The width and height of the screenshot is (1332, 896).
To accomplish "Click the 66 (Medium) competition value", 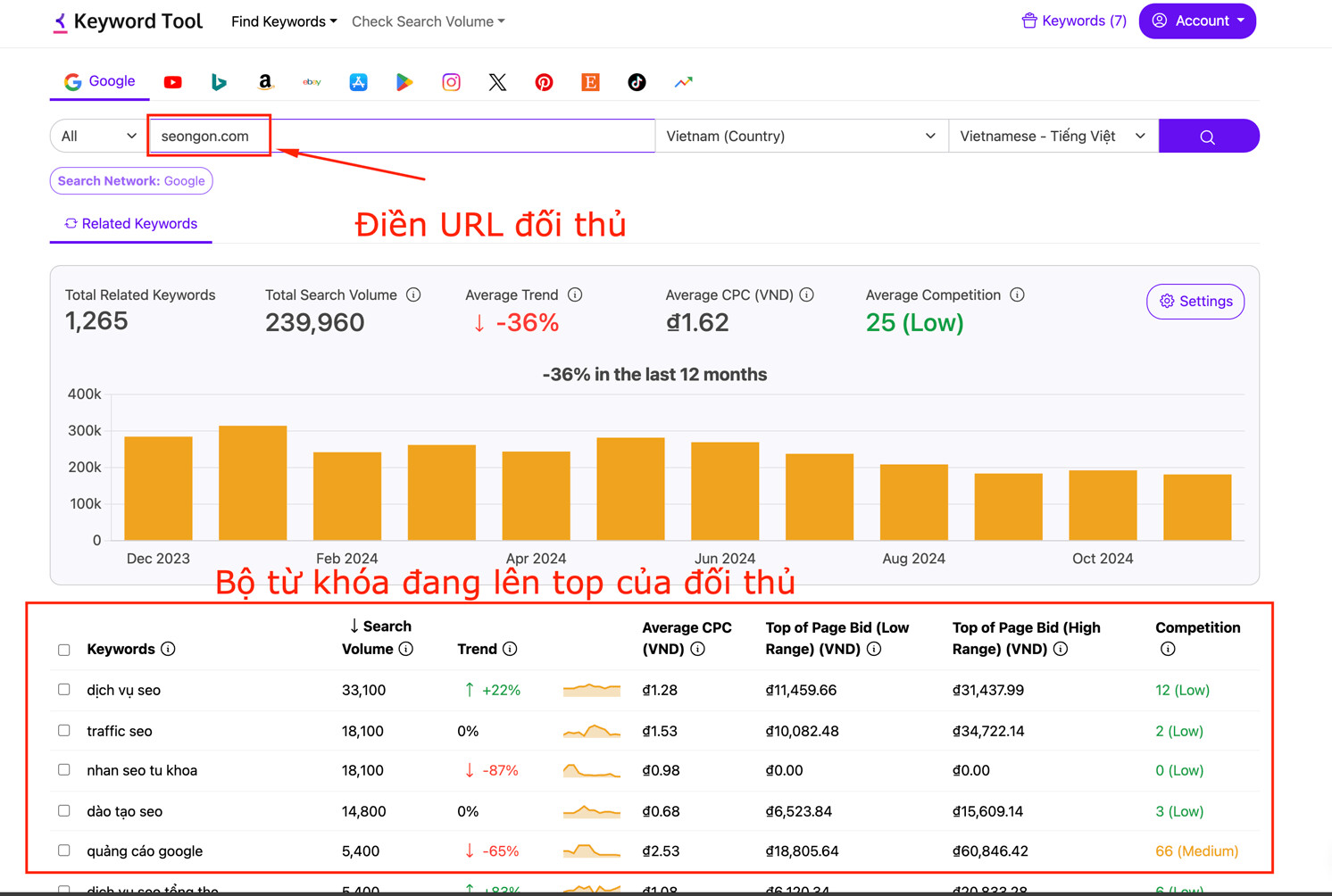I will [x=1196, y=850].
